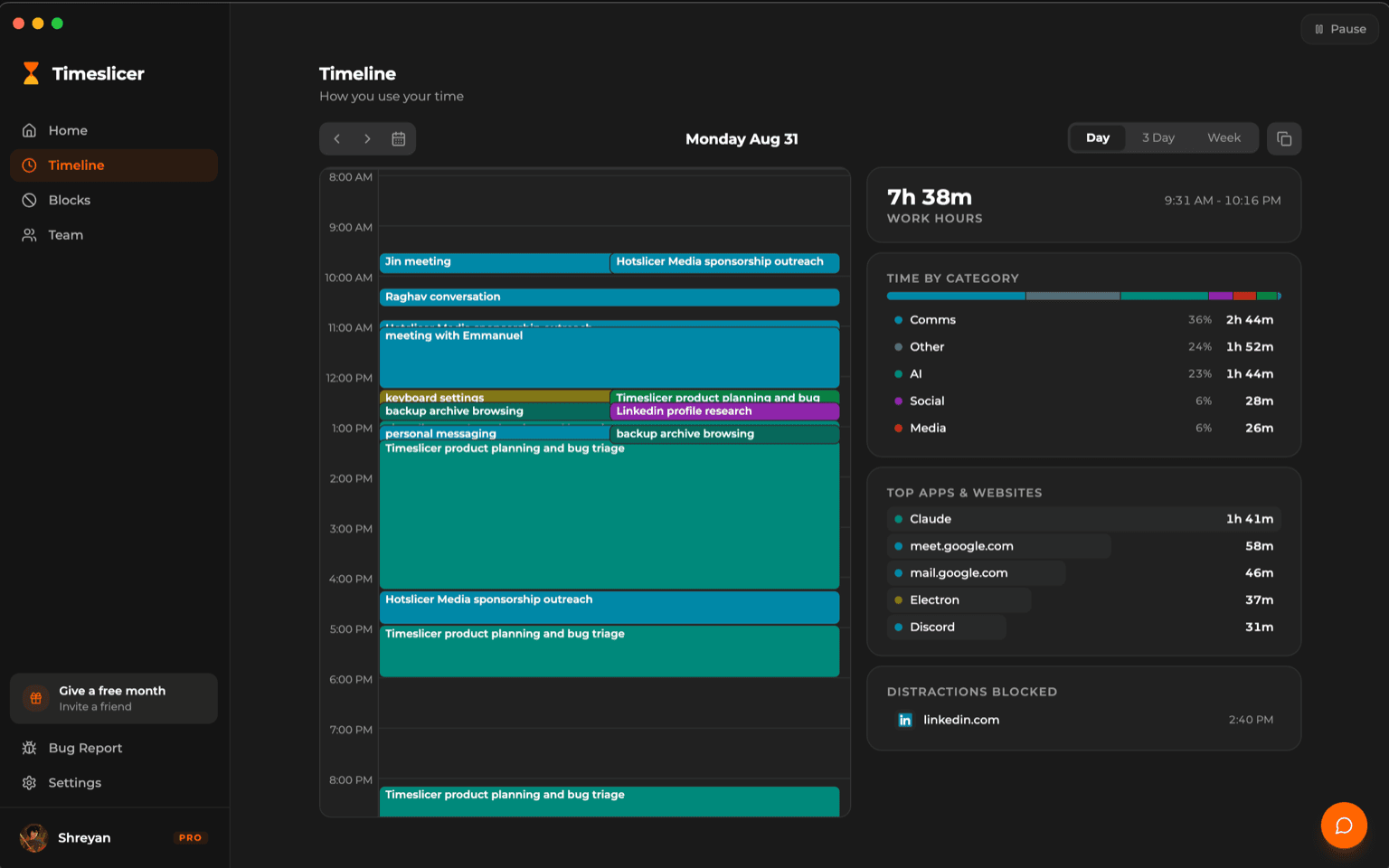Image resolution: width=1389 pixels, height=868 pixels.
Task: Go to the next day
Action: pos(367,138)
